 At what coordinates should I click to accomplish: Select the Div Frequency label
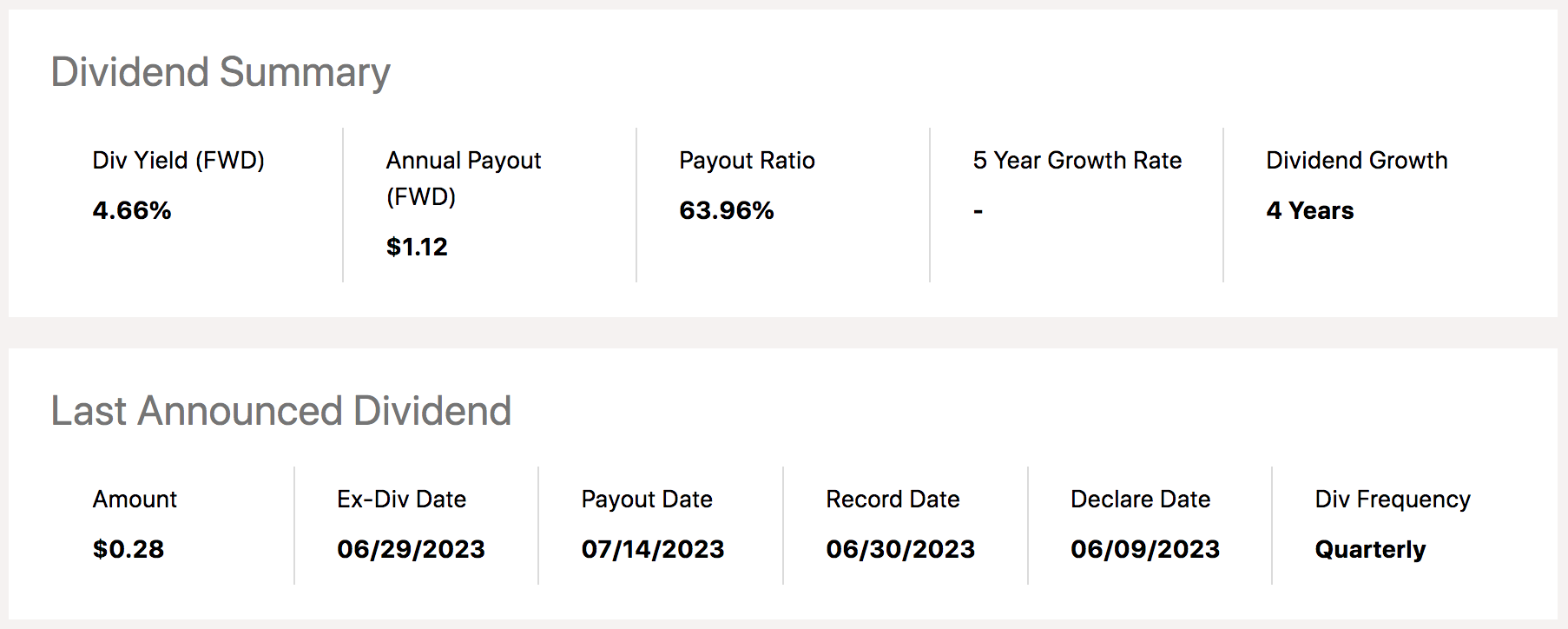pos(1393,500)
